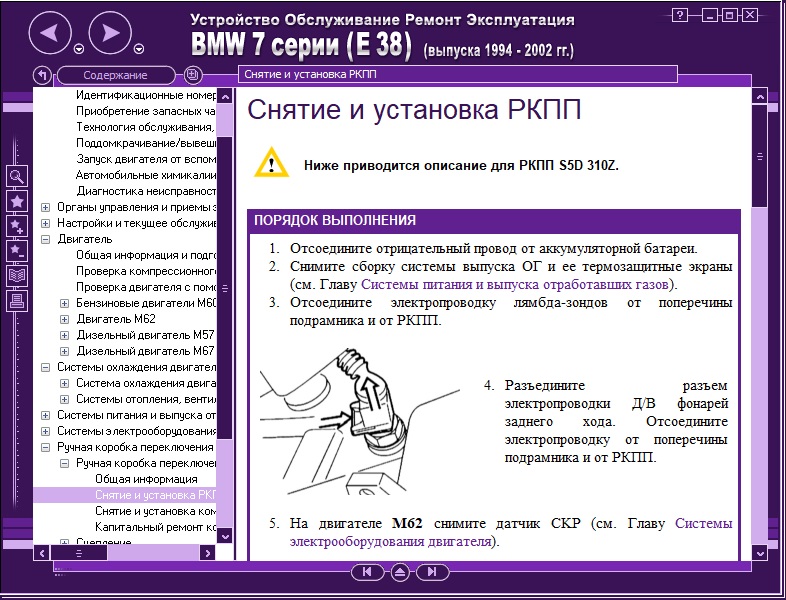Click the tree horizontal scrollbar thumb
Screen dimensions: 786x600
coord(79,553)
